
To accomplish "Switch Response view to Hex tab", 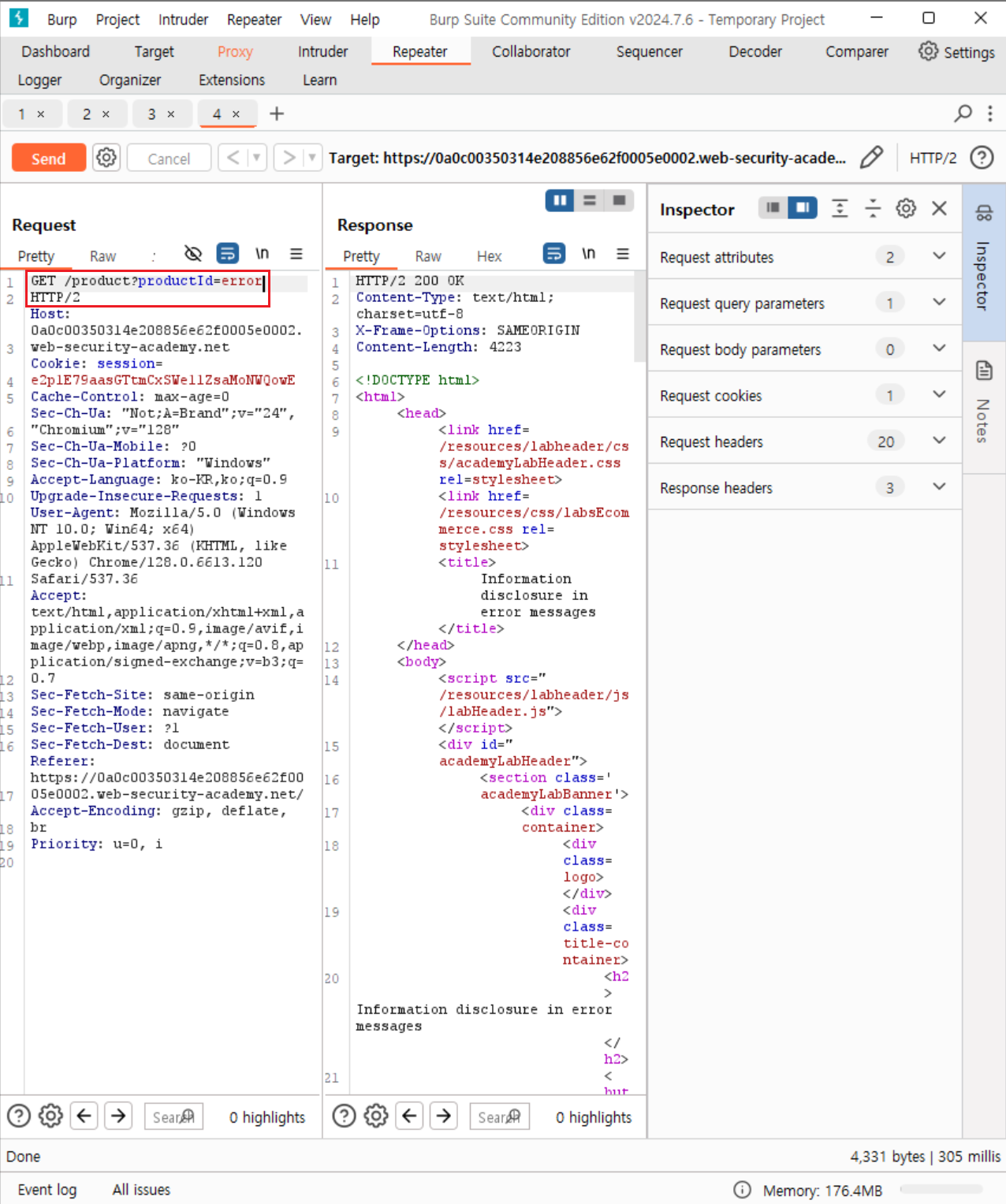I will (x=489, y=256).
